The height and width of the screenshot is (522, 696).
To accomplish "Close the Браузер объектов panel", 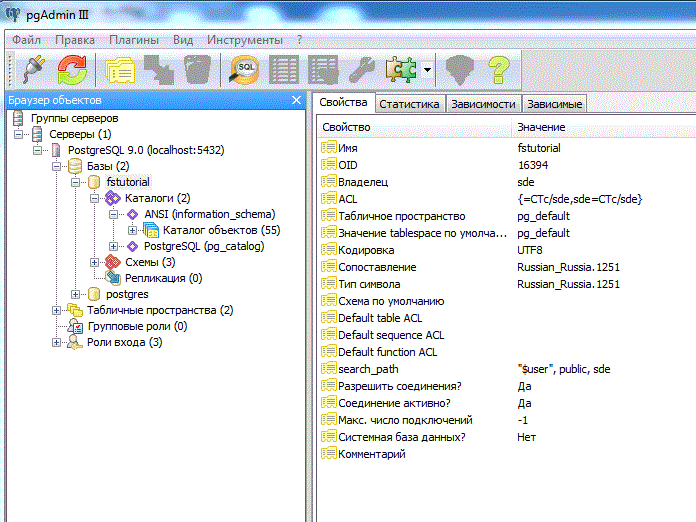I will pyautogui.click(x=296, y=100).
